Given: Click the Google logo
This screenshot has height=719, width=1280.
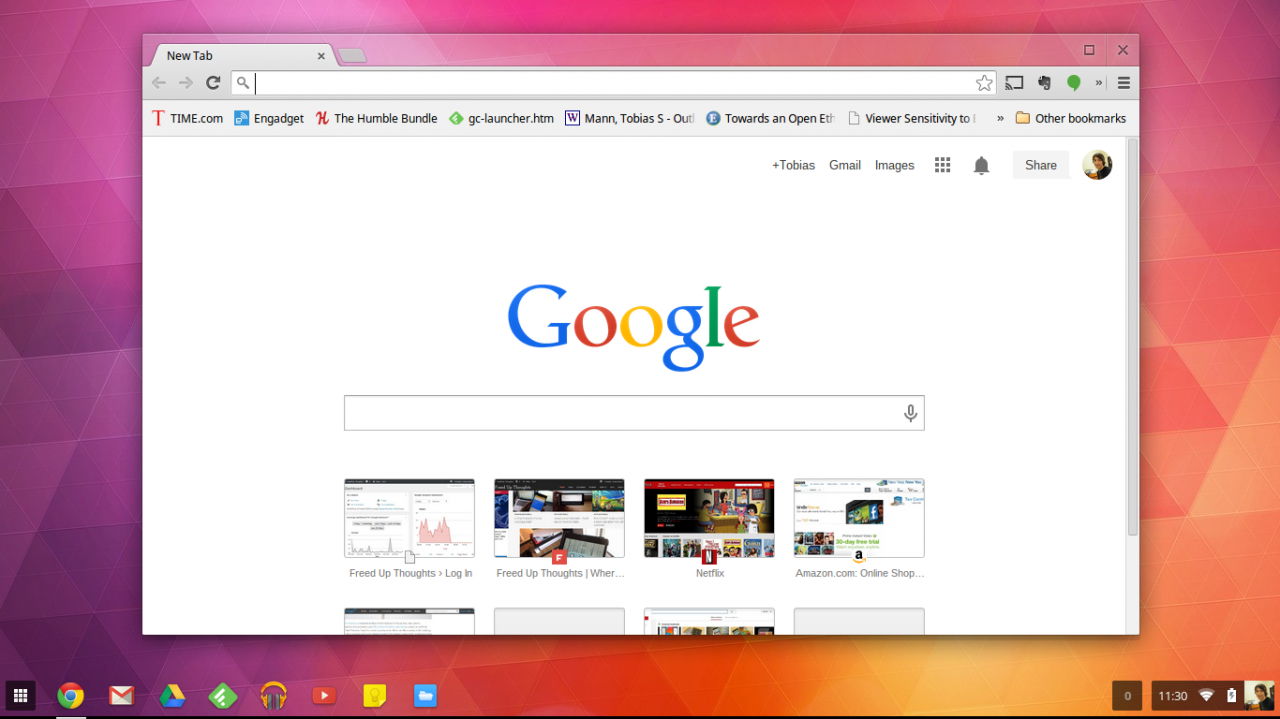Looking at the screenshot, I should [x=633, y=326].
